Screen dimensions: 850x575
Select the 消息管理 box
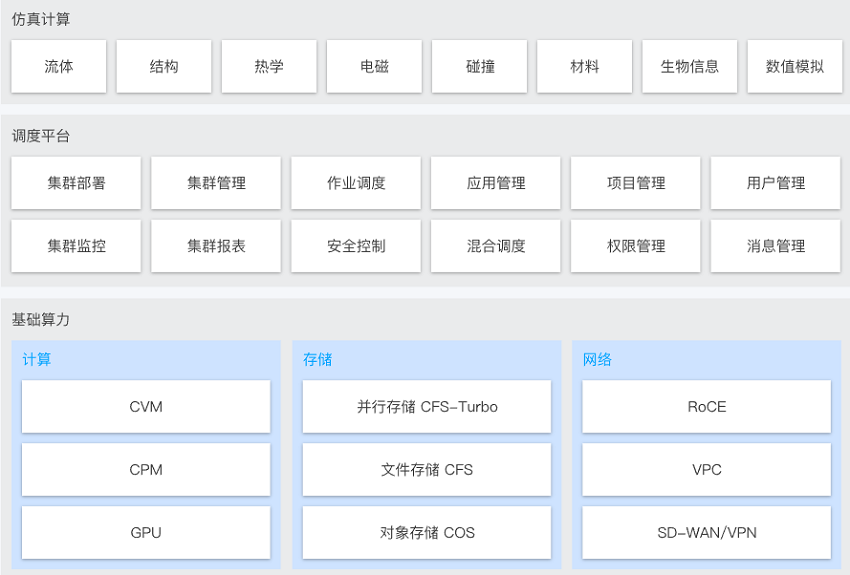775,246
